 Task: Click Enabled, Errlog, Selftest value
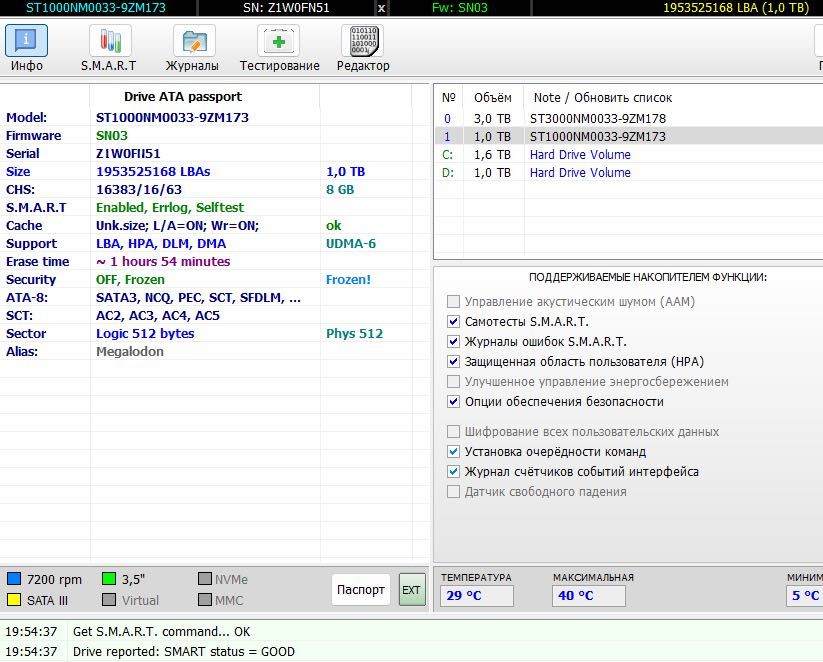[170, 207]
